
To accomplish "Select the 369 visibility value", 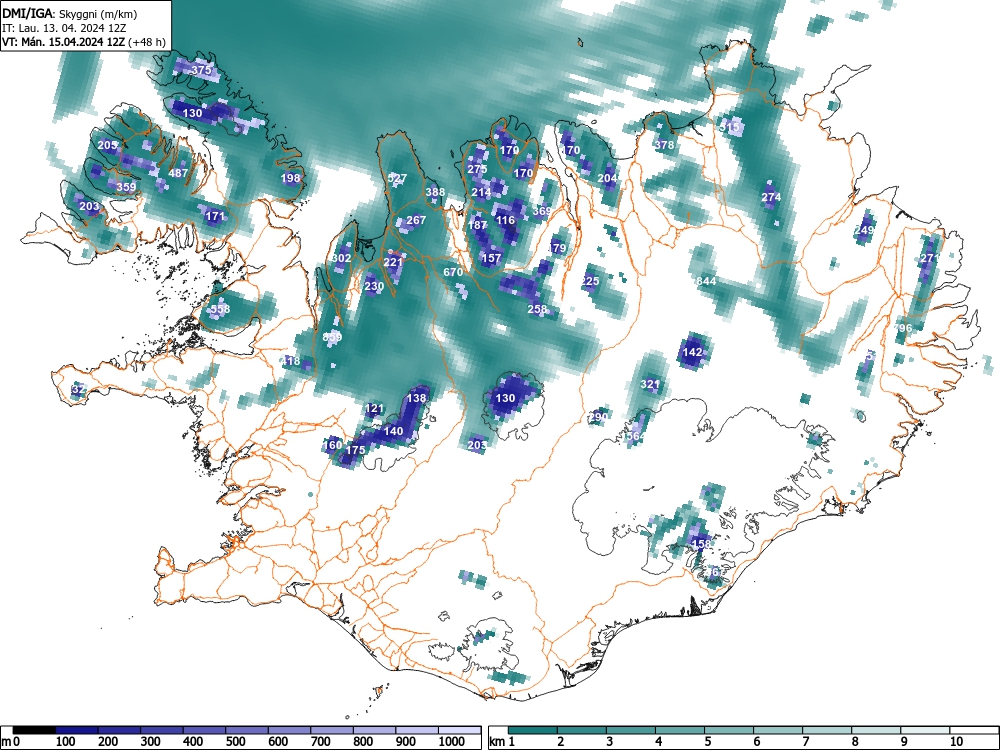I will [x=541, y=211].
